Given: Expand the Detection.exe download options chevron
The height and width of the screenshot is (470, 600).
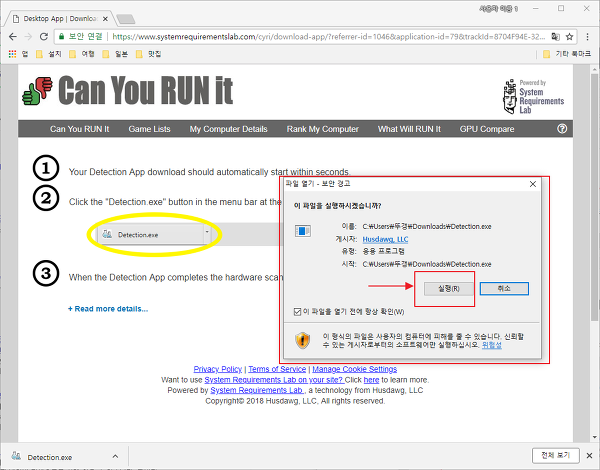Looking at the screenshot, I should 115,456.
